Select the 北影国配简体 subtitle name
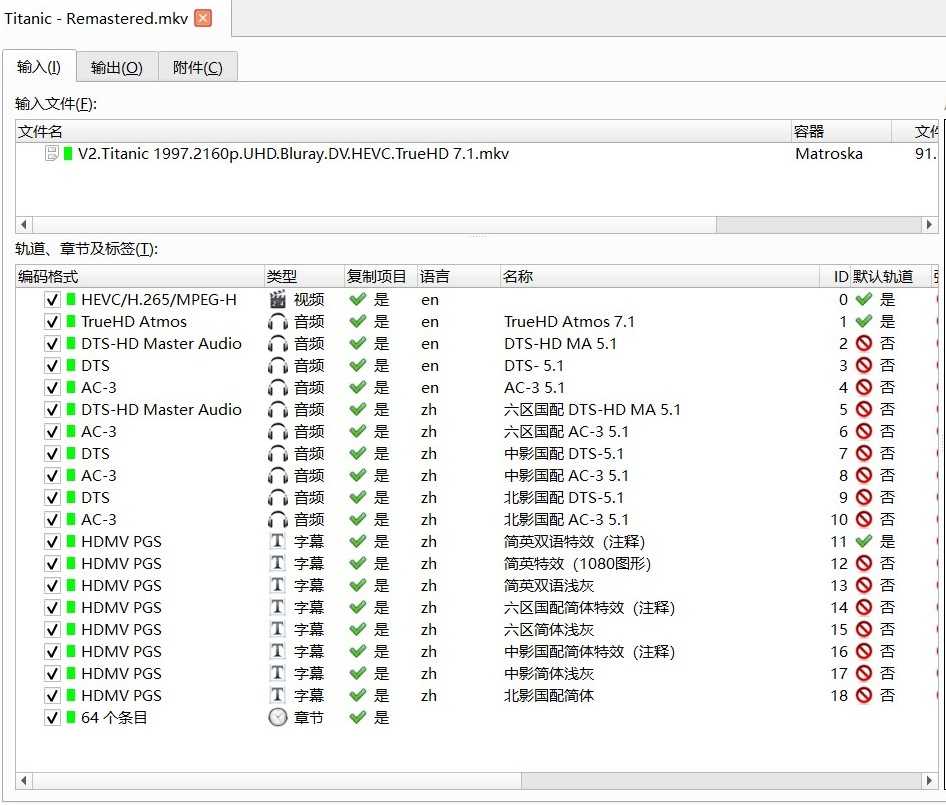Image resolution: width=946 pixels, height=805 pixels. (x=549, y=696)
